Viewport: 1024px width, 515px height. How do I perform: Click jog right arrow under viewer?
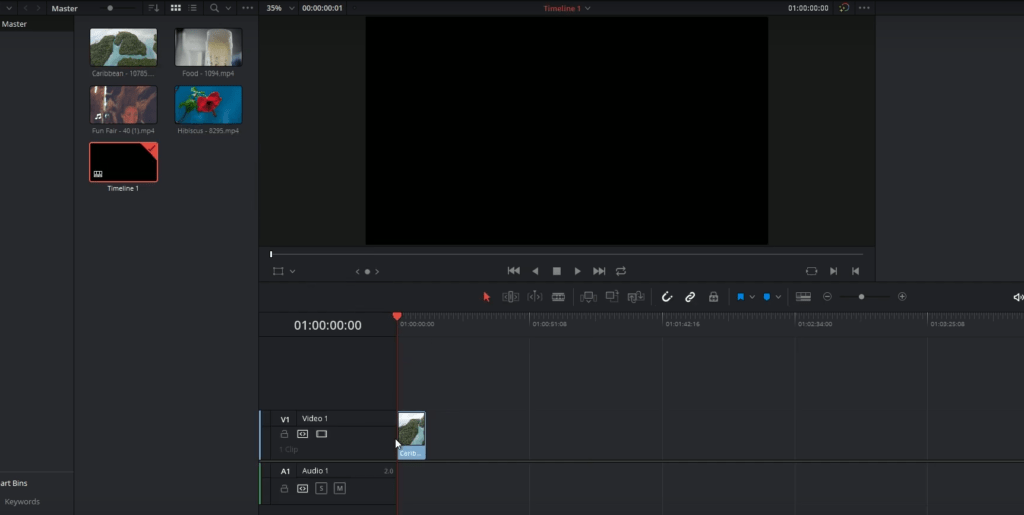[377, 272]
